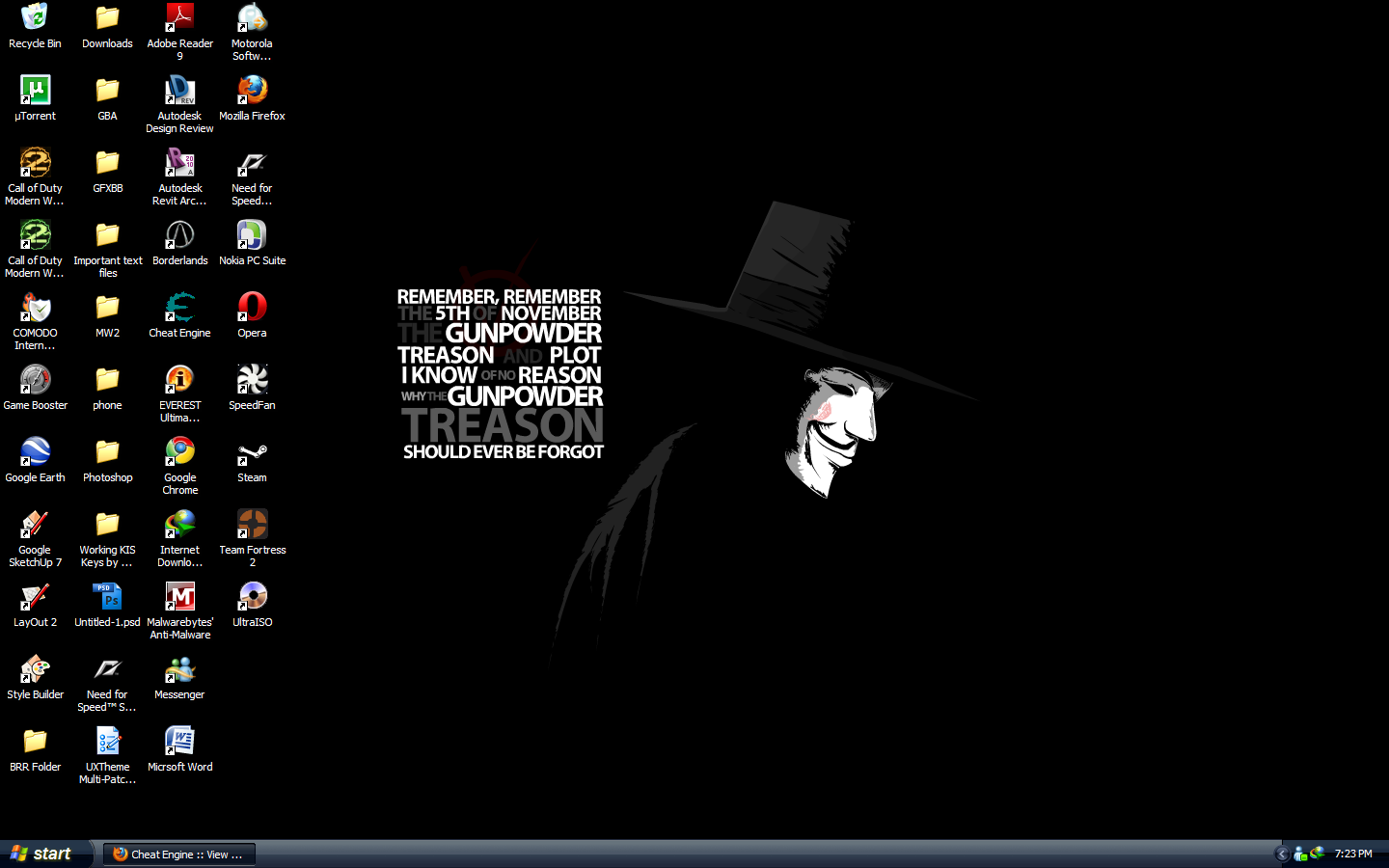Viewport: 1389px width, 868px height.
Task: Launch Google Chrome
Action: click(x=179, y=466)
